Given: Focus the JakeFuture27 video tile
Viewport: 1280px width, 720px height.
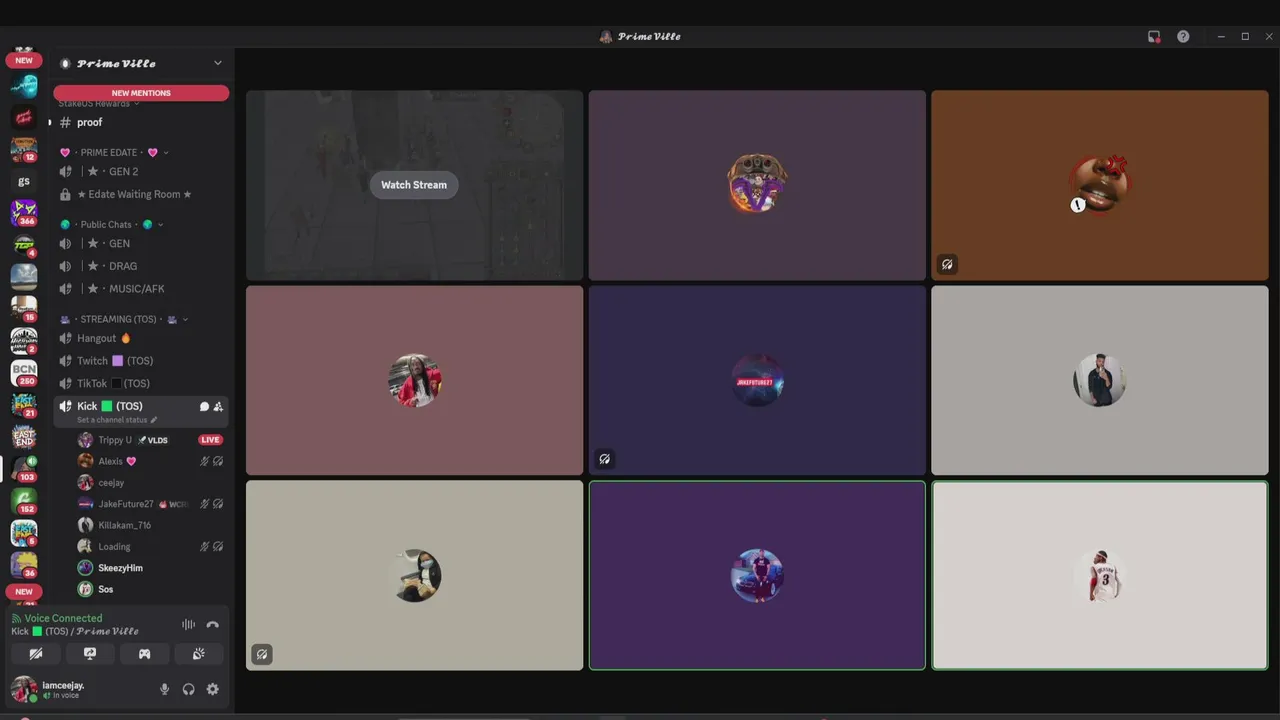Looking at the screenshot, I should point(757,380).
